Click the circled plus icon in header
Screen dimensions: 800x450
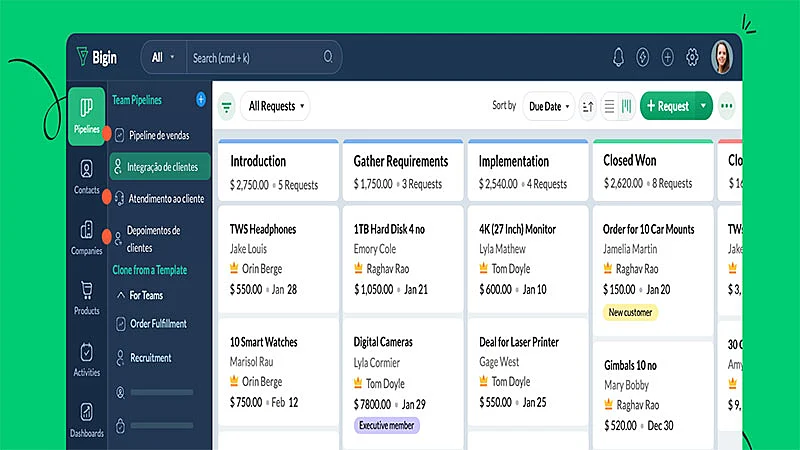pos(668,57)
